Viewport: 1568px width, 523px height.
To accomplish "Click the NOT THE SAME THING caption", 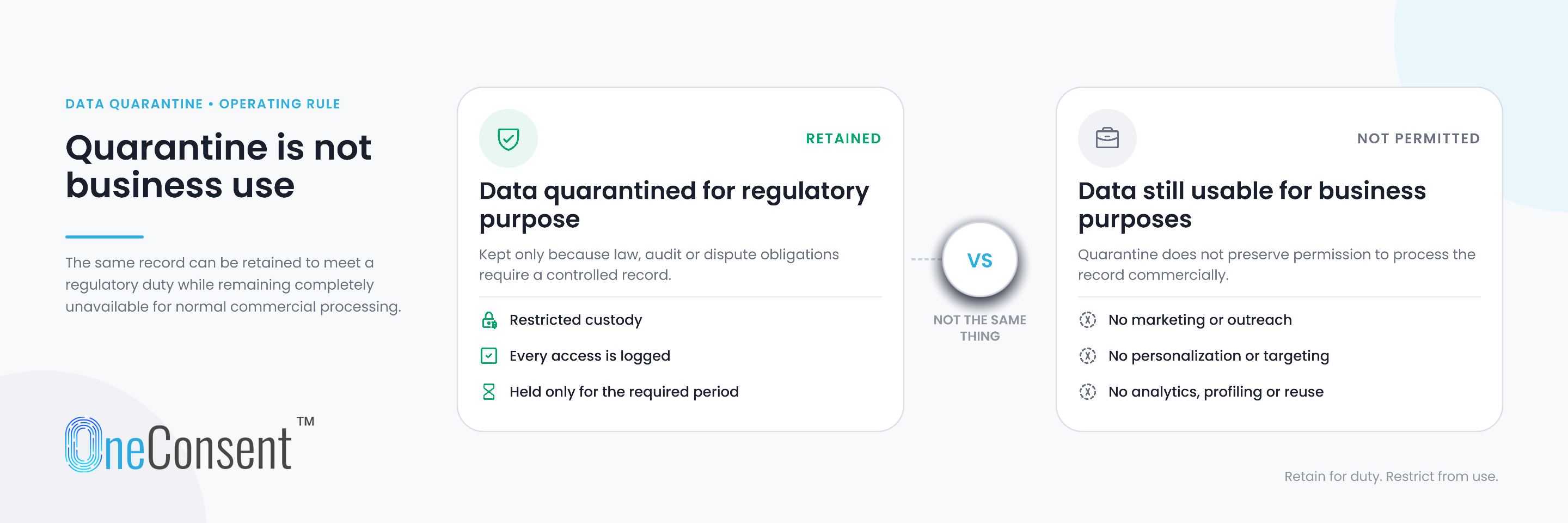I will click(979, 327).
